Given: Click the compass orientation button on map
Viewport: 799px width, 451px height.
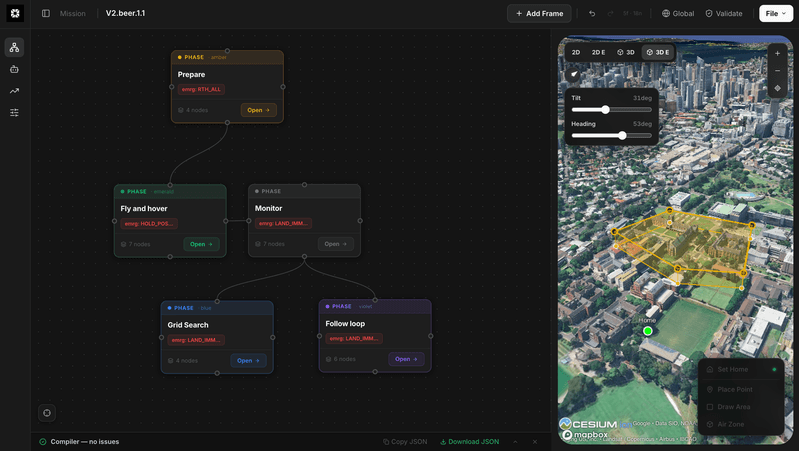Looking at the screenshot, I should pyautogui.click(x=574, y=74).
